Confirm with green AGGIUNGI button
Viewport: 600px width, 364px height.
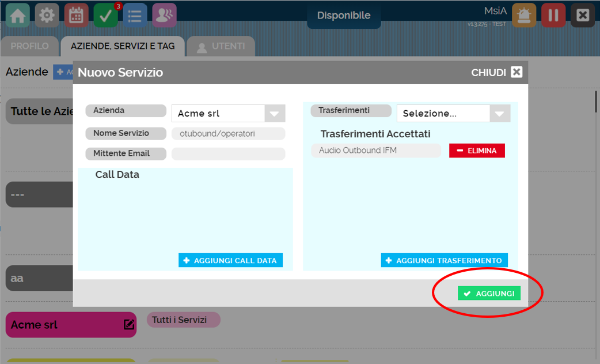[489, 293]
